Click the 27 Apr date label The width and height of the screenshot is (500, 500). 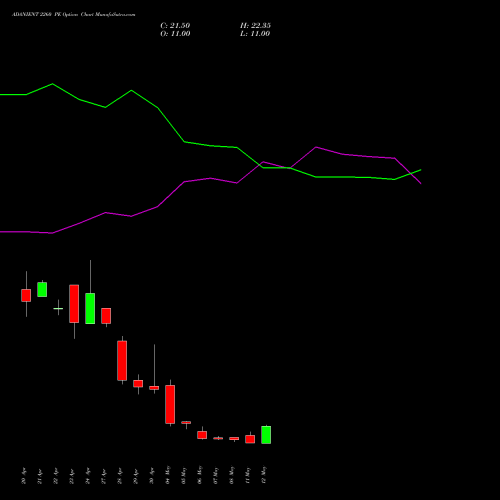pos(104,476)
